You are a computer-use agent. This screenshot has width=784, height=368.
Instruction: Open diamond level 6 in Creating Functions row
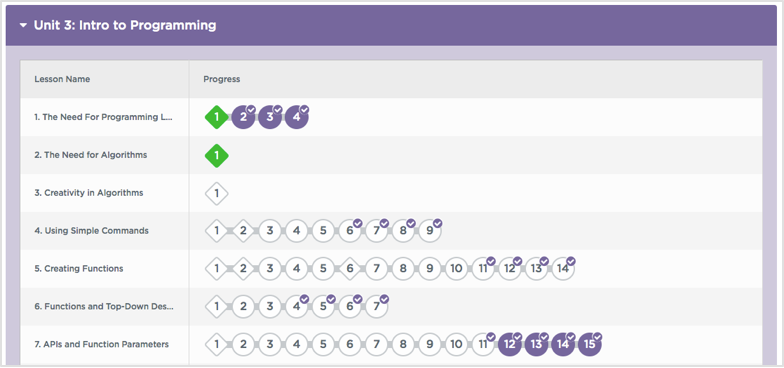coord(350,269)
